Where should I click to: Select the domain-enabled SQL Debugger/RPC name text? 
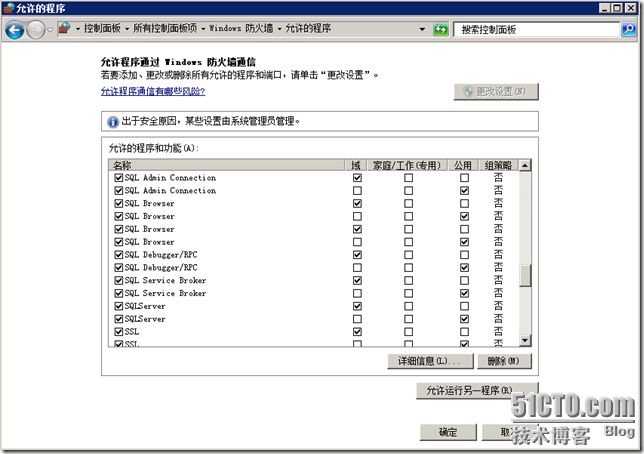click(x=161, y=255)
